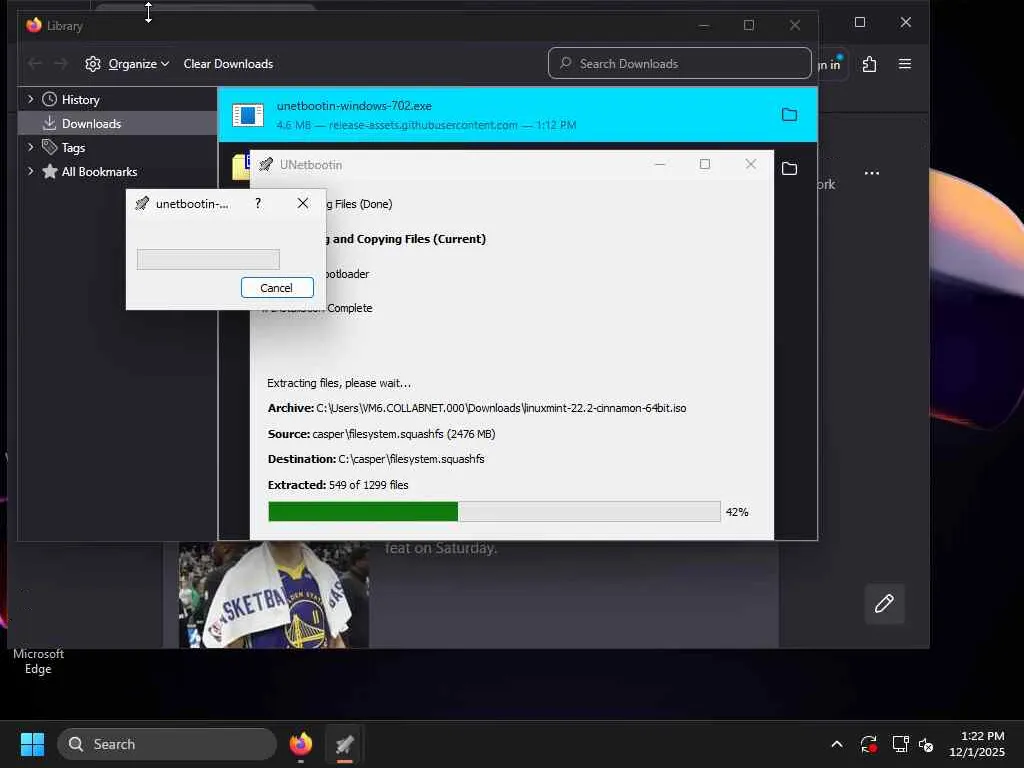Image resolution: width=1024 pixels, height=768 pixels.
Task: Click the Extracted 549 of 1299 files text
Action: [338, 485]
